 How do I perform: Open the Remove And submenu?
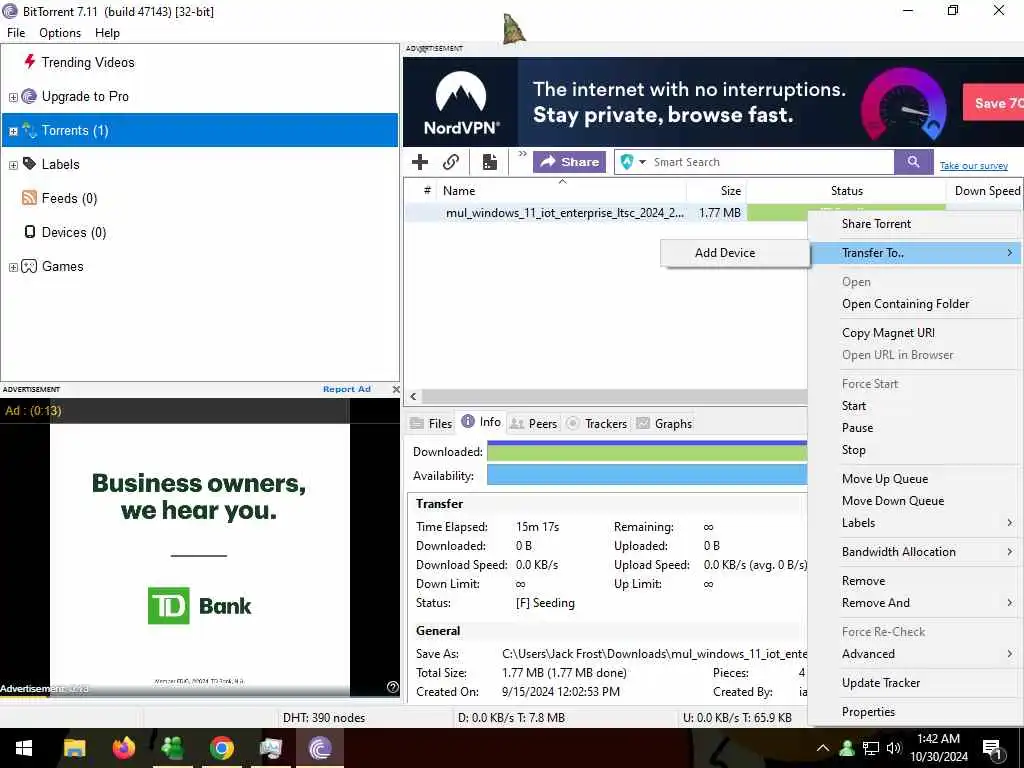click(x=914, y=603)
